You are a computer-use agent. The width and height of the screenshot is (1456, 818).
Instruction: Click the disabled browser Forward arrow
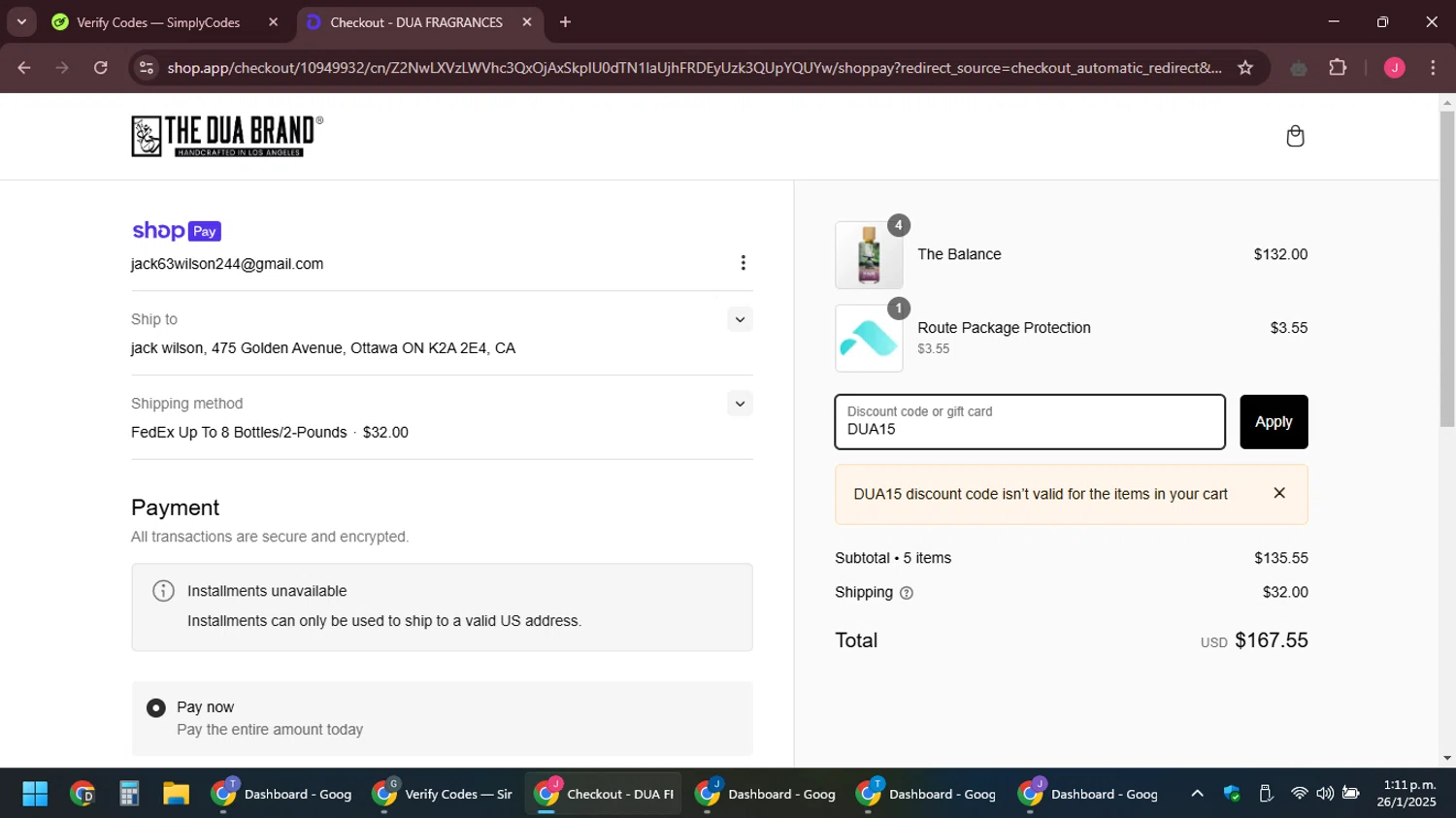point(62,68)
